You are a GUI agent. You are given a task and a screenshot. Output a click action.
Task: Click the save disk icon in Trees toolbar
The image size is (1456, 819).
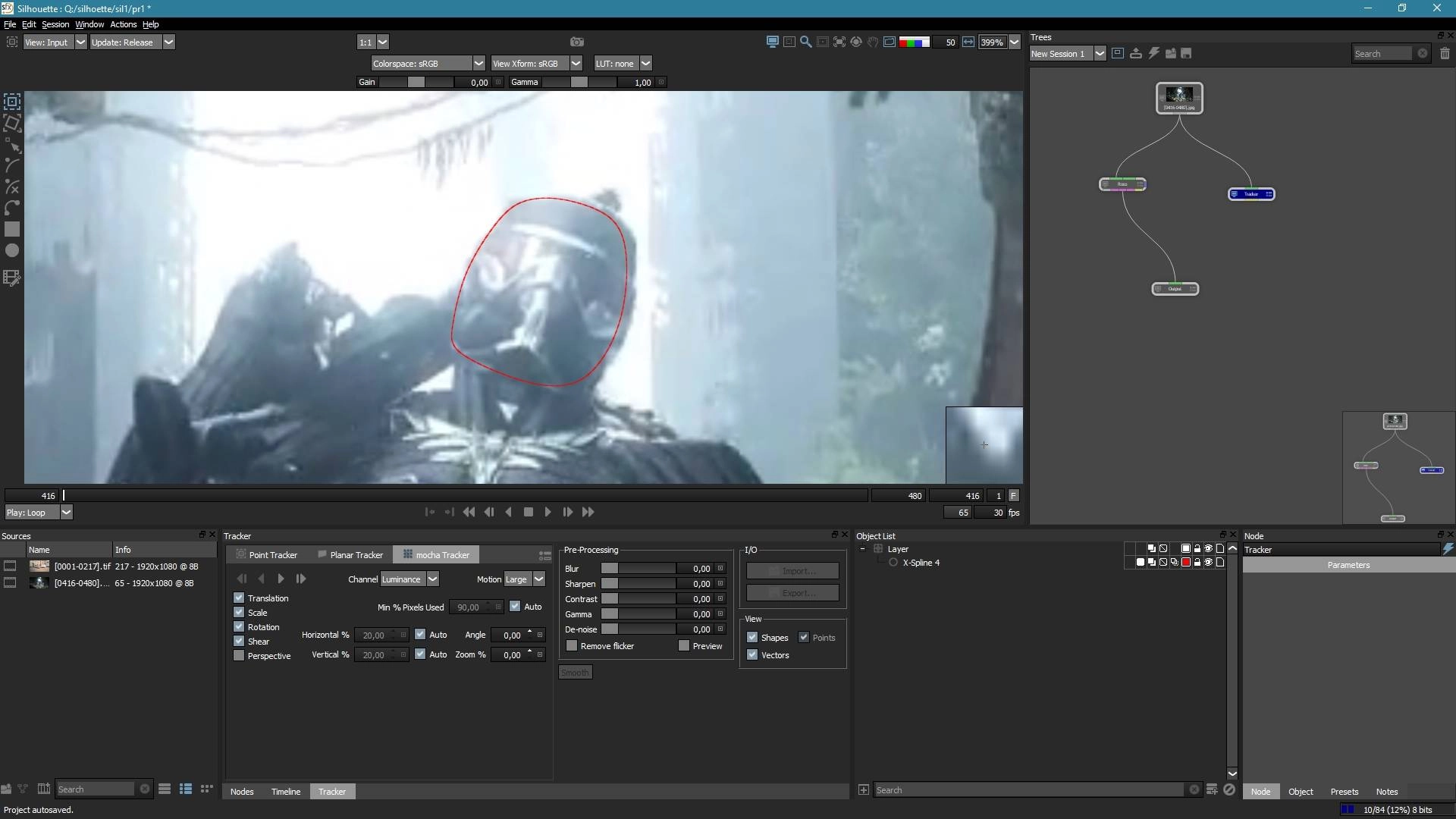[x=1187, y=53]
